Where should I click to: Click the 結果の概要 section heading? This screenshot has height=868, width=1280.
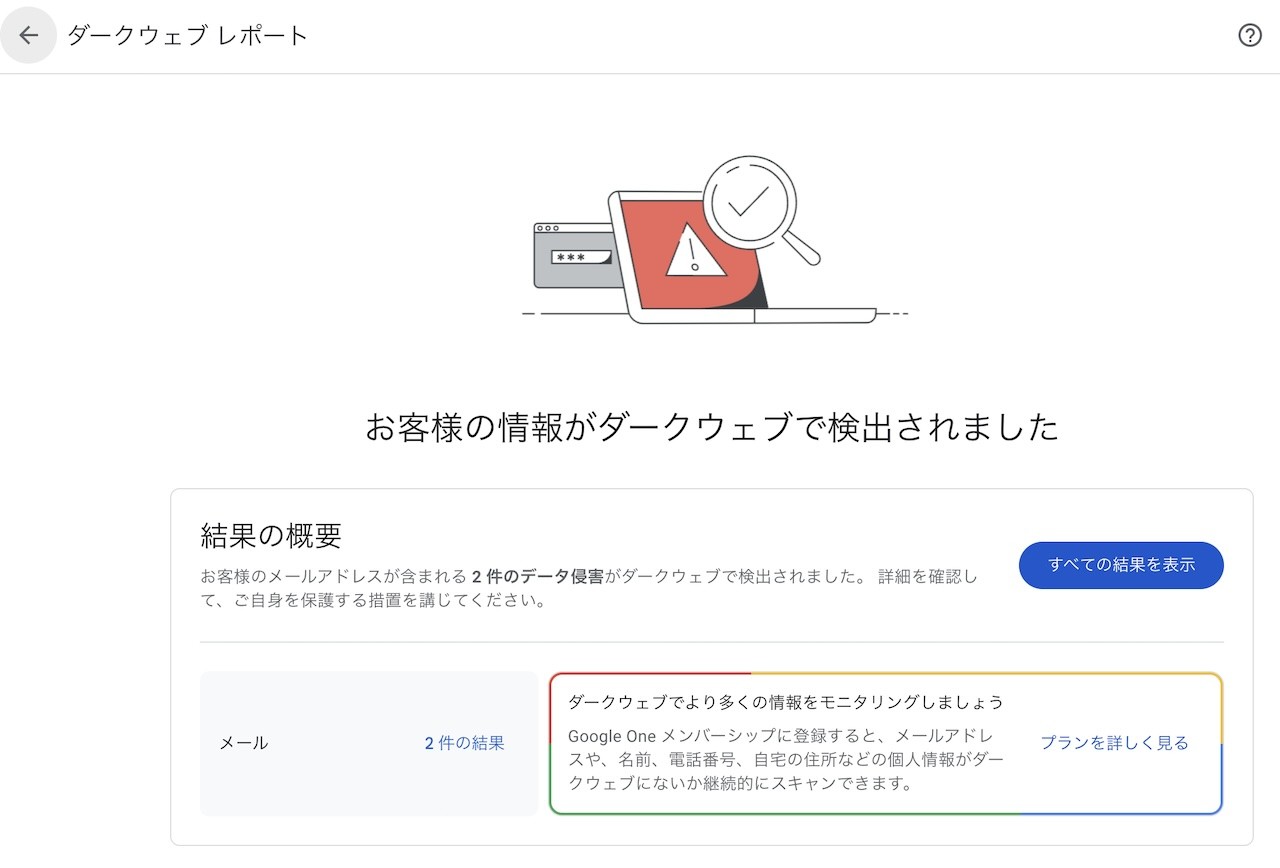(271, 536)
